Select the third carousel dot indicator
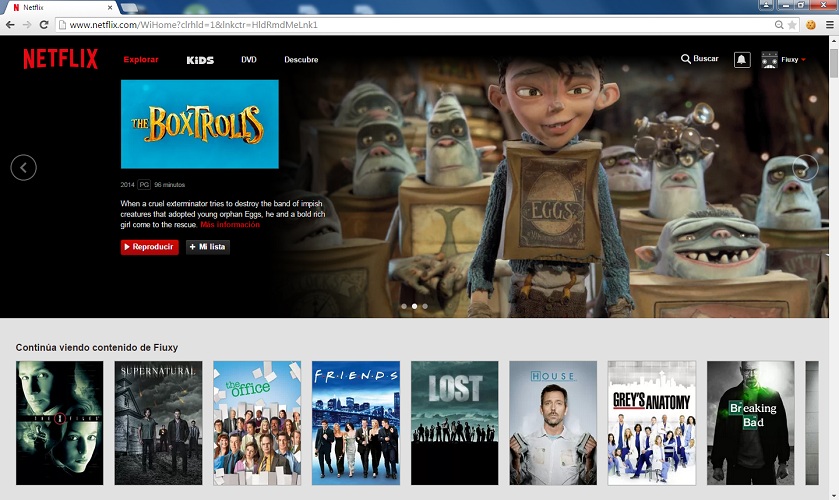839x500 pixels. (425, 306)
